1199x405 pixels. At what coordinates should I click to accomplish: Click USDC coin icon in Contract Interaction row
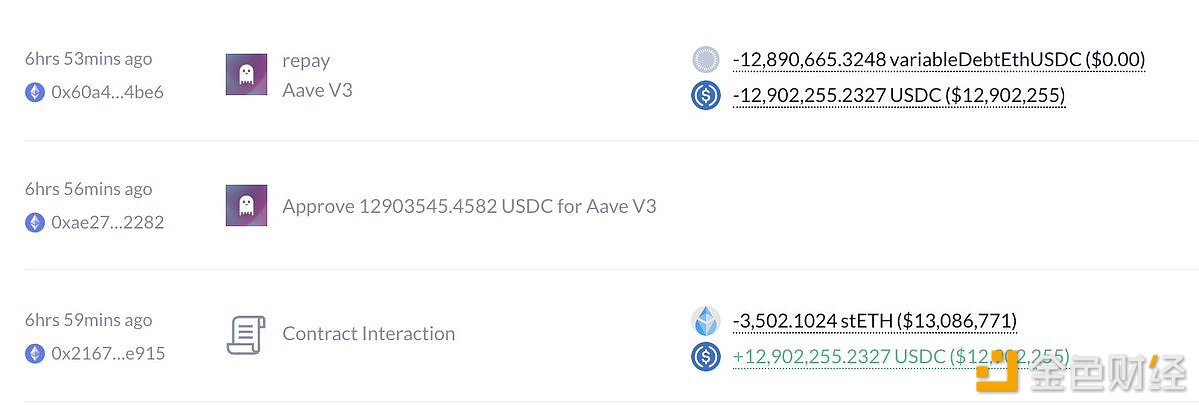706,356
